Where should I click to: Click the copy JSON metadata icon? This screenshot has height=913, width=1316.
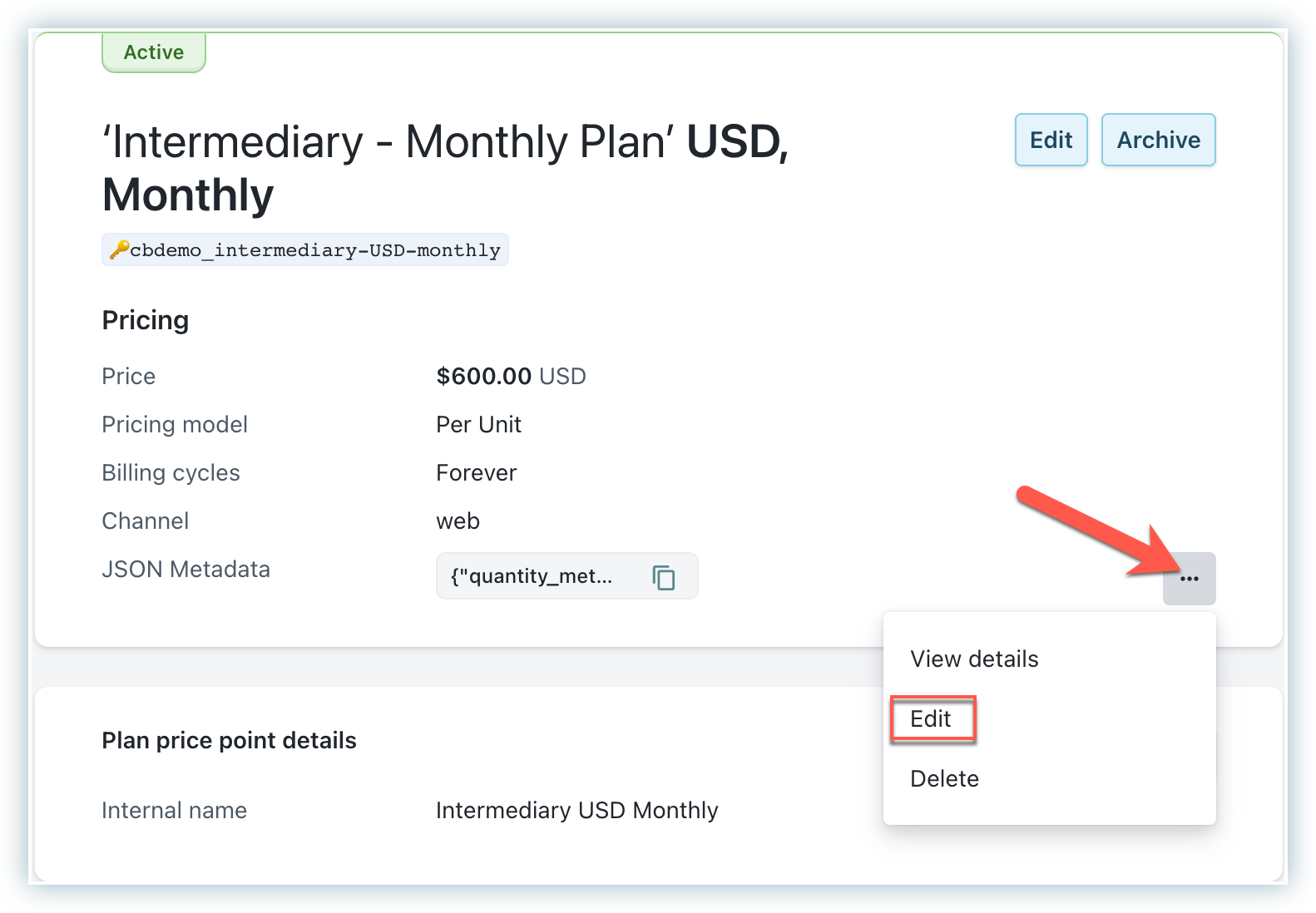[x=663, y=576]
